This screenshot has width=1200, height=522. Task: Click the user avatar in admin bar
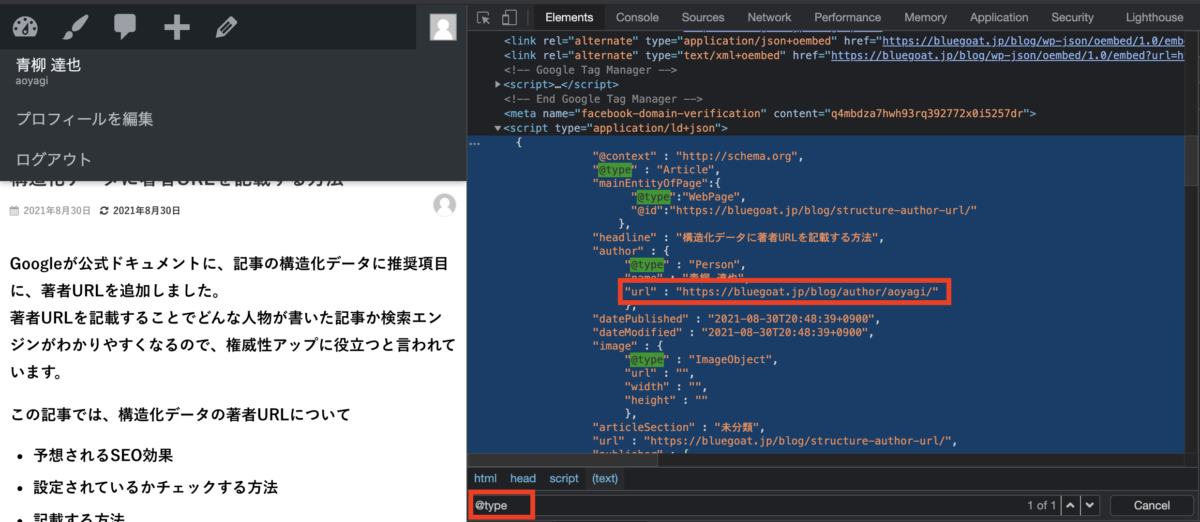[x=443, y=27]
